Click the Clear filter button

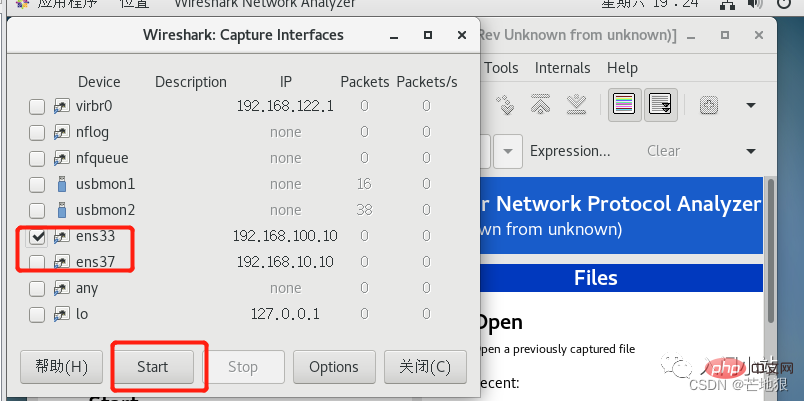point(664,151)
